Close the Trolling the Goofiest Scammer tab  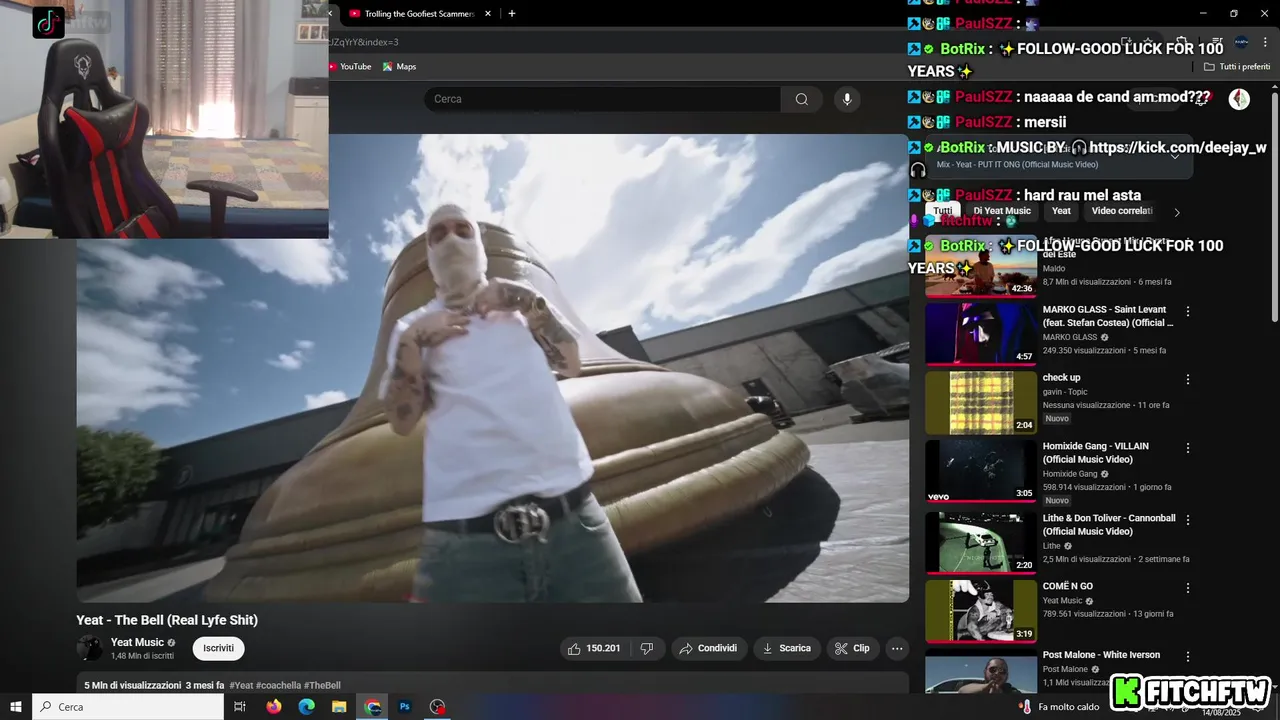488,14
